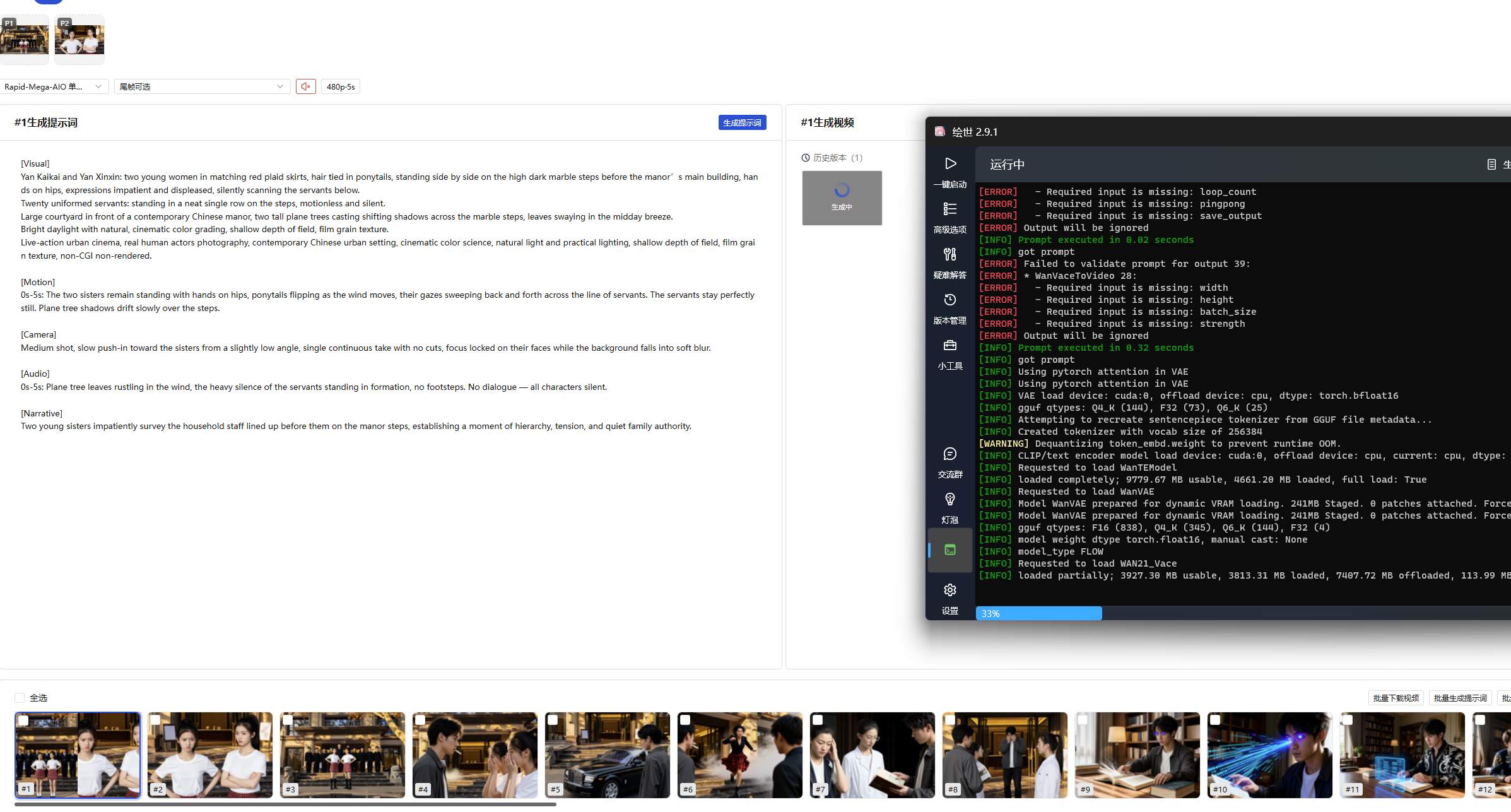Select storyboard thumbnail #3
Screen dimensions: 1511x812
(343, 755)
